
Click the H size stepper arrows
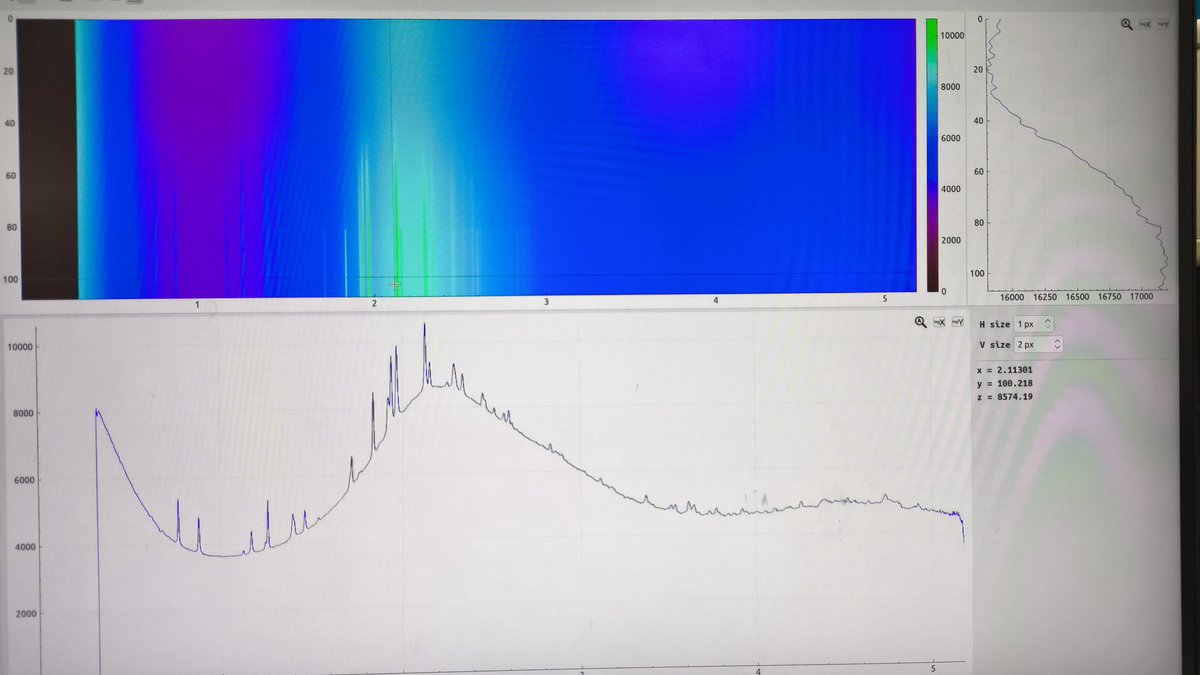[1048, 324]
